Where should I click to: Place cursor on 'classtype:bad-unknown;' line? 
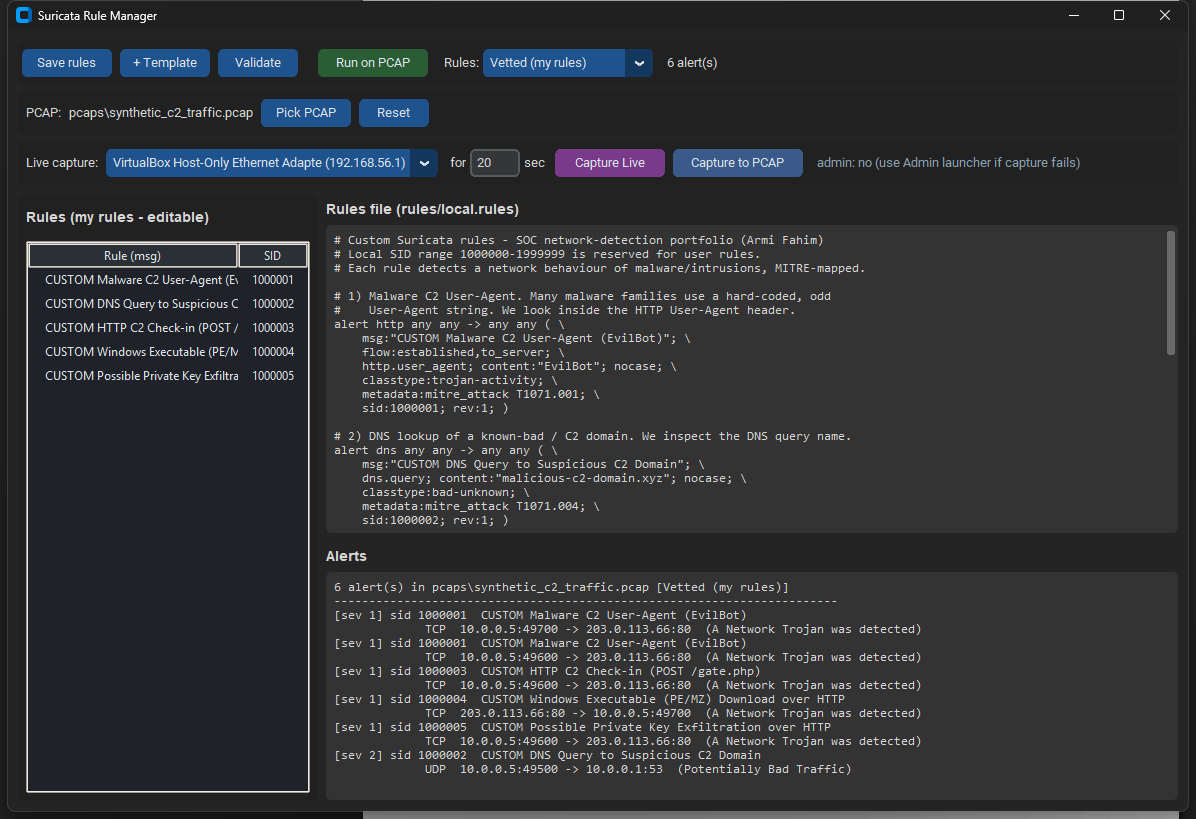(x=445, y=493)
